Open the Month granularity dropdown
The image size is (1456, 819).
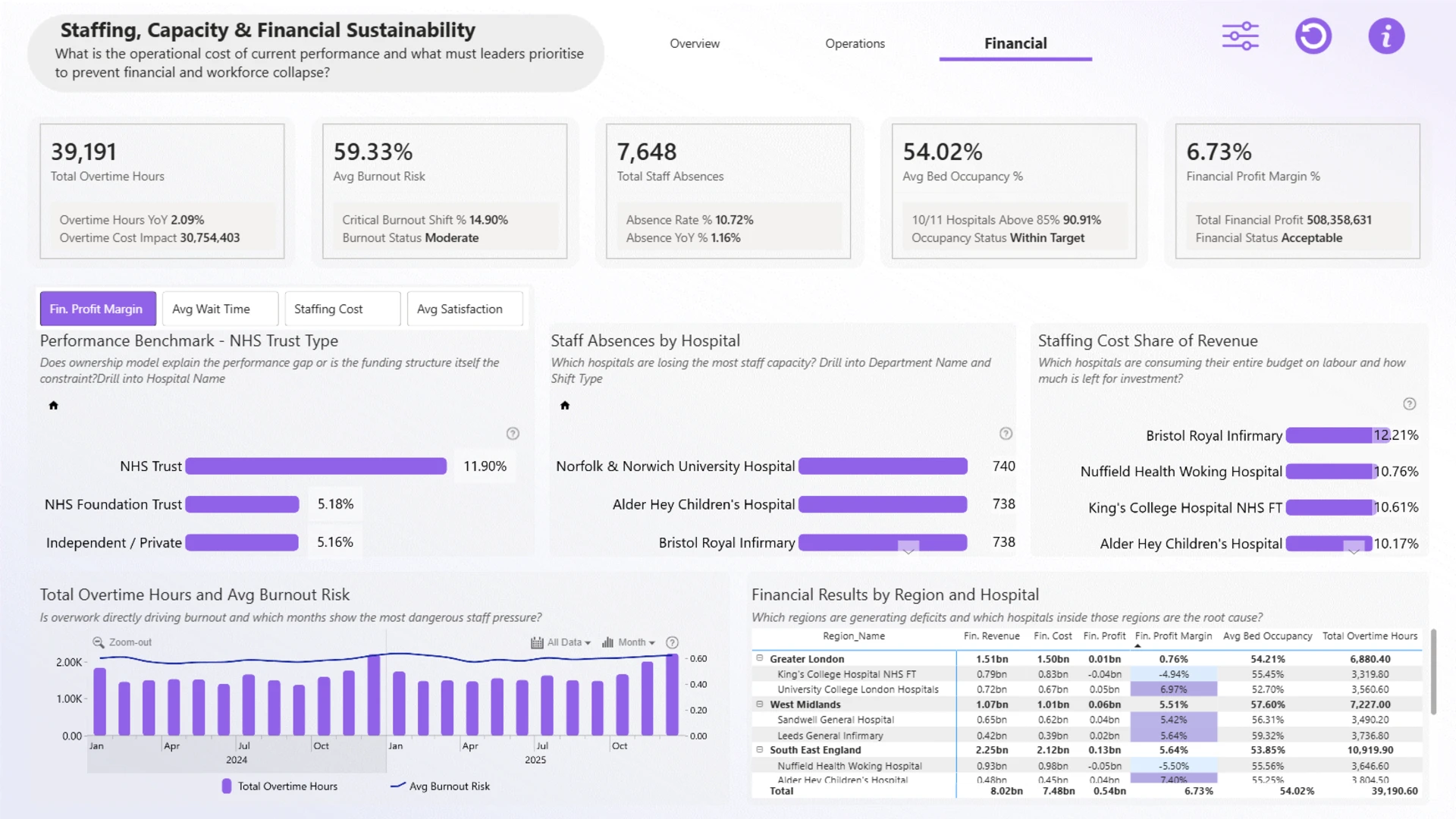629,642
